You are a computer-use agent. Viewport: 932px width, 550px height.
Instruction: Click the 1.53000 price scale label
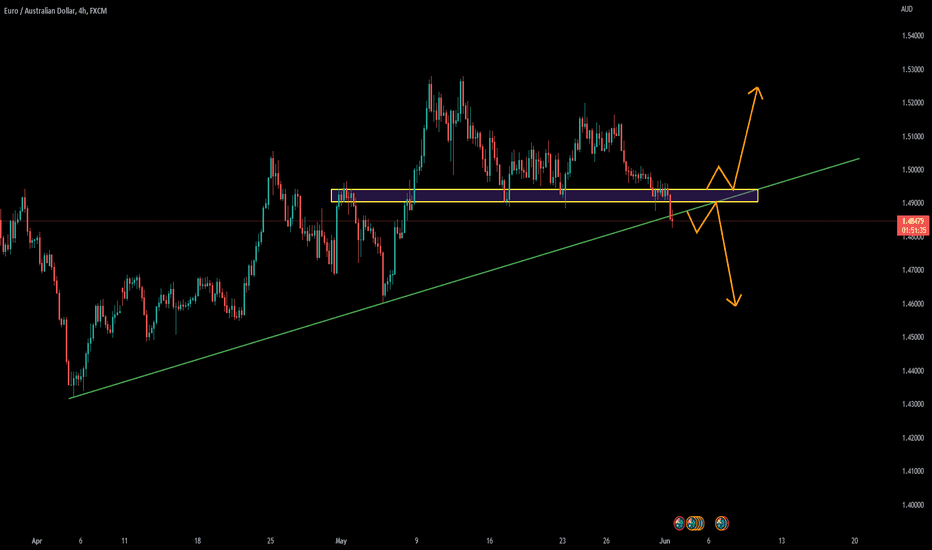click(x=912, y=70)
